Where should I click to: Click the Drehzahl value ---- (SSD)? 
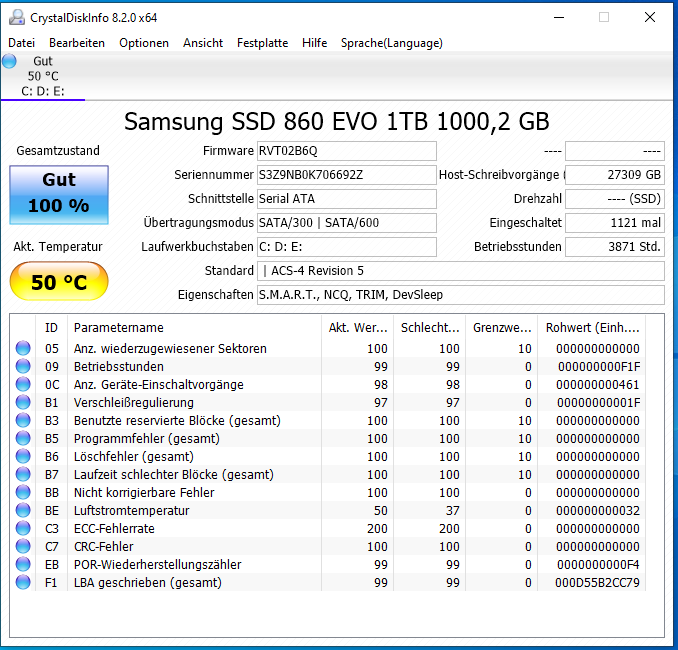click(615, 199)
